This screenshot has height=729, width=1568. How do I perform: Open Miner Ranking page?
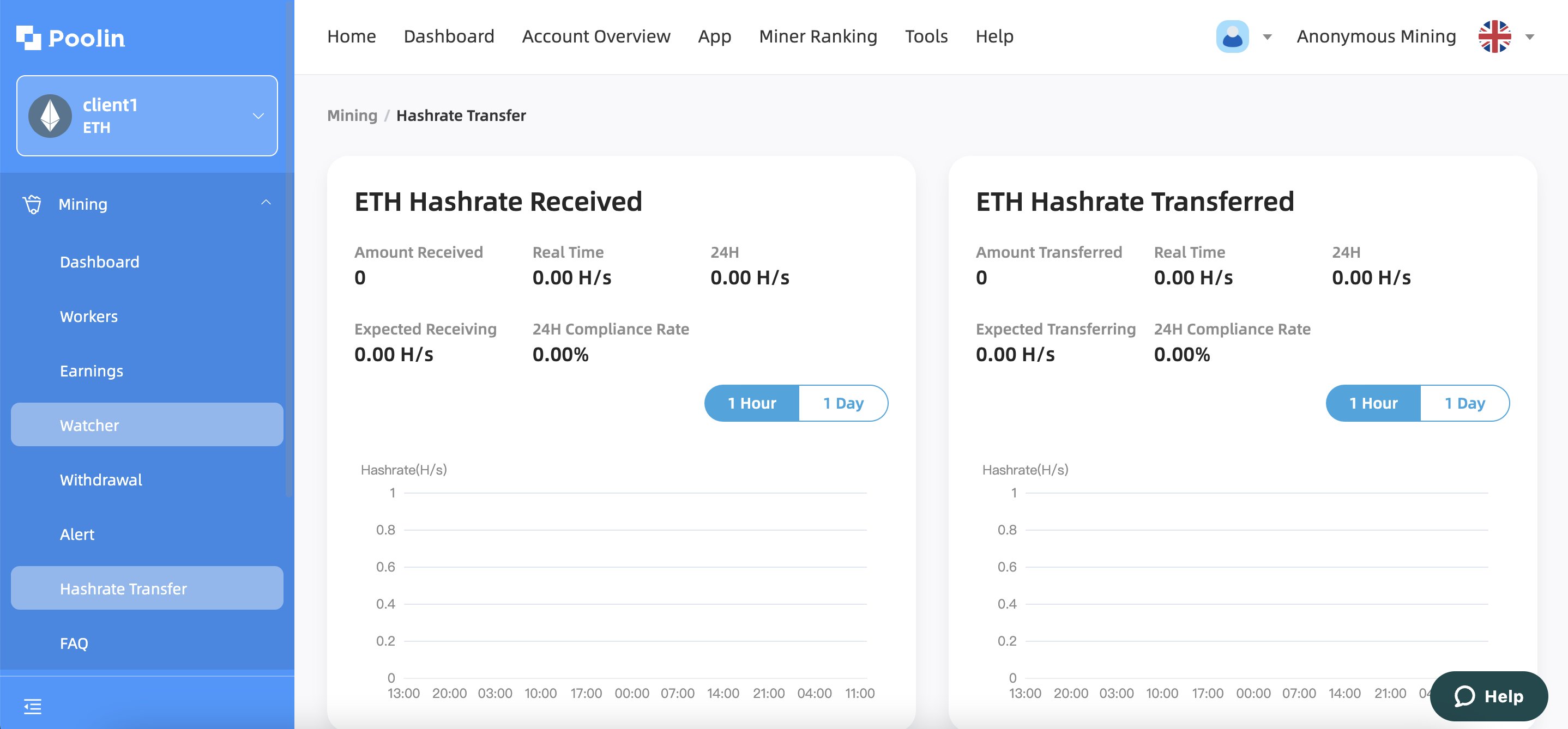[x=818, y=37]
